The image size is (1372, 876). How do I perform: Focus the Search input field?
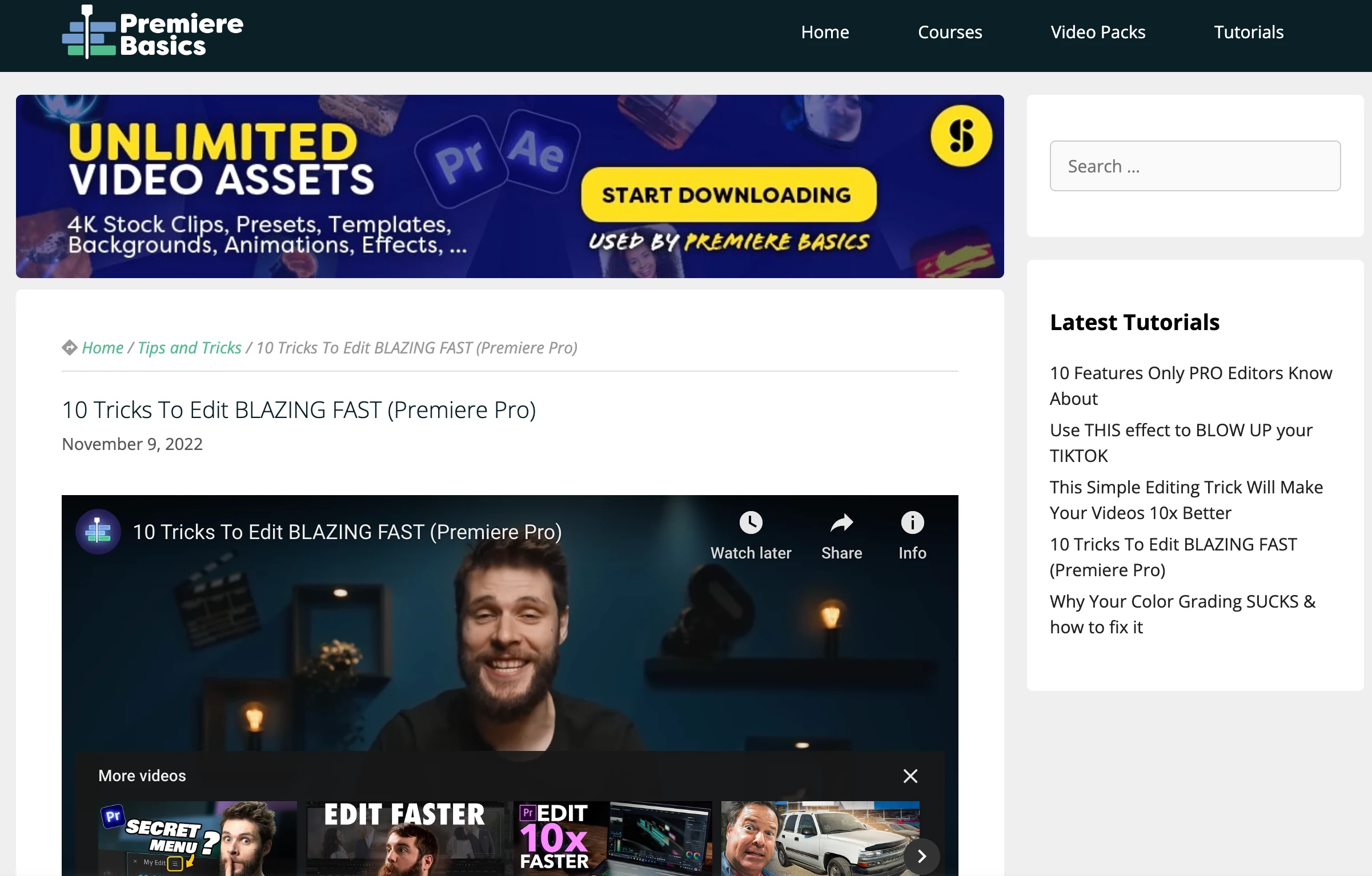point(1194,166)
